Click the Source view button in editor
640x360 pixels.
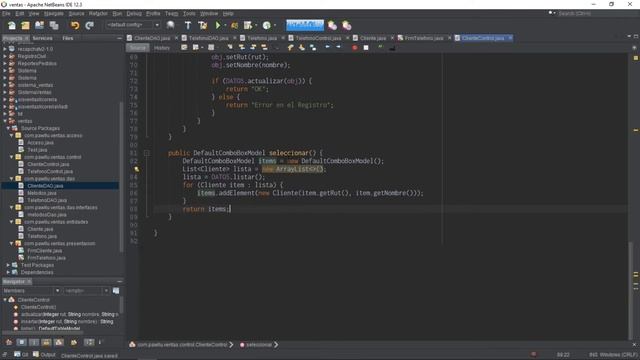click(138, 48)
